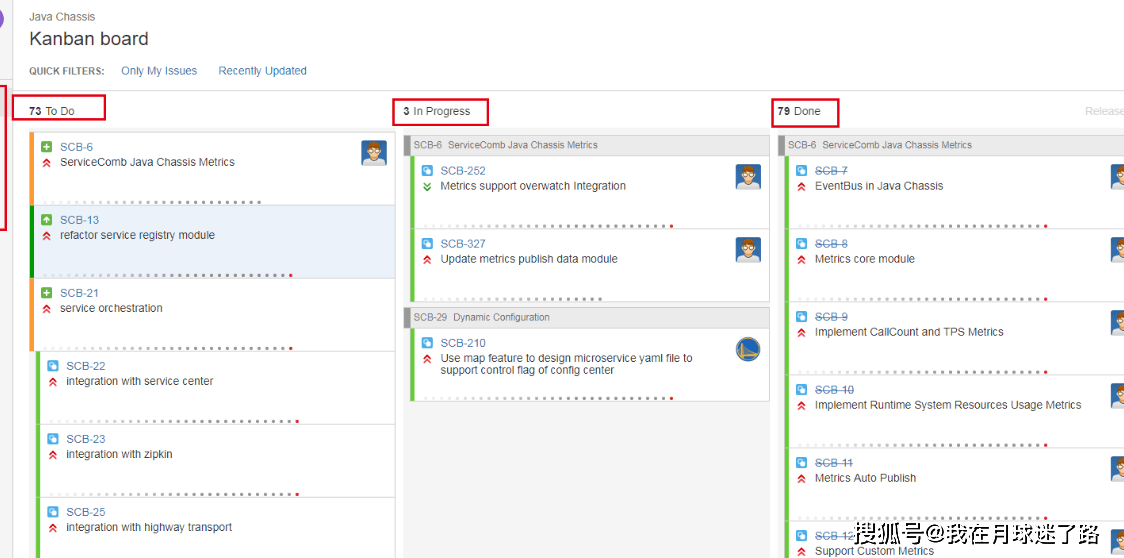Open the done issue SCB-8 link
1124x558 pixels.
pos(832,244)
